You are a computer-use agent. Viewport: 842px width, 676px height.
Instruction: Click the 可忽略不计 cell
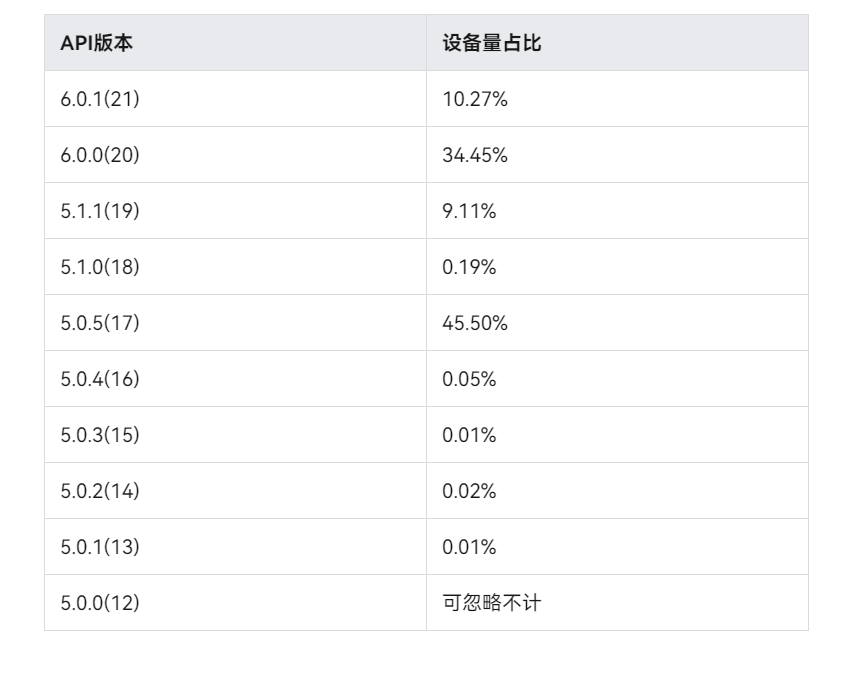click(492, 603)
